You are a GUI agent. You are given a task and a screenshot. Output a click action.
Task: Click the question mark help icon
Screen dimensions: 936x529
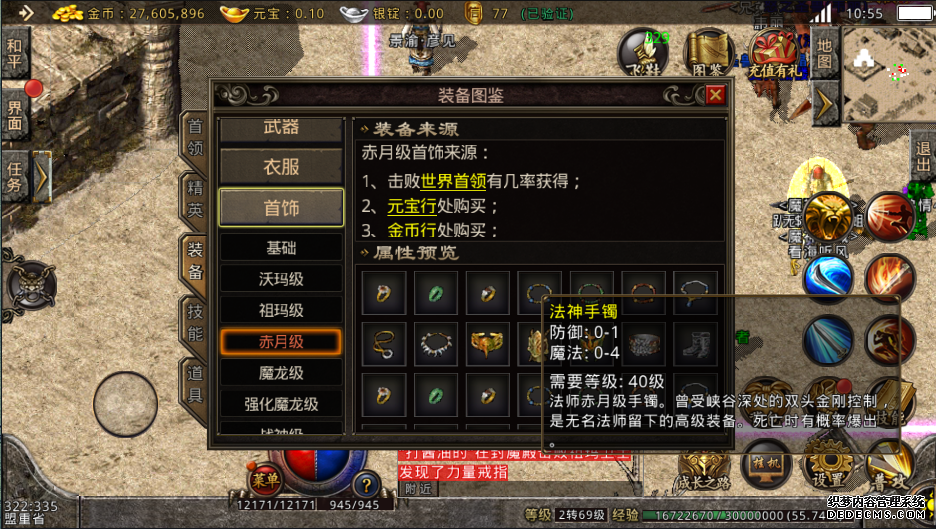(366, 485)
